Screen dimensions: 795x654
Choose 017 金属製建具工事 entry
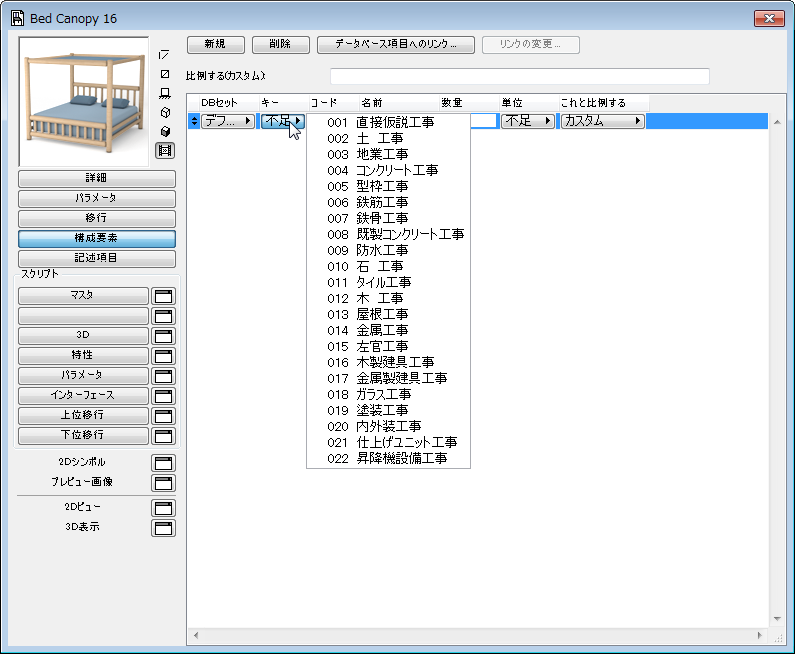coord(388,379)
